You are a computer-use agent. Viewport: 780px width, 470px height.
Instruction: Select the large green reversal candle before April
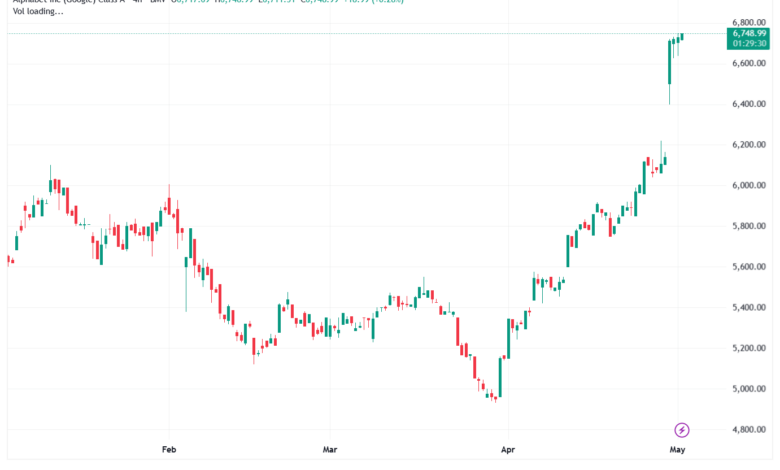tap(500, 377)
